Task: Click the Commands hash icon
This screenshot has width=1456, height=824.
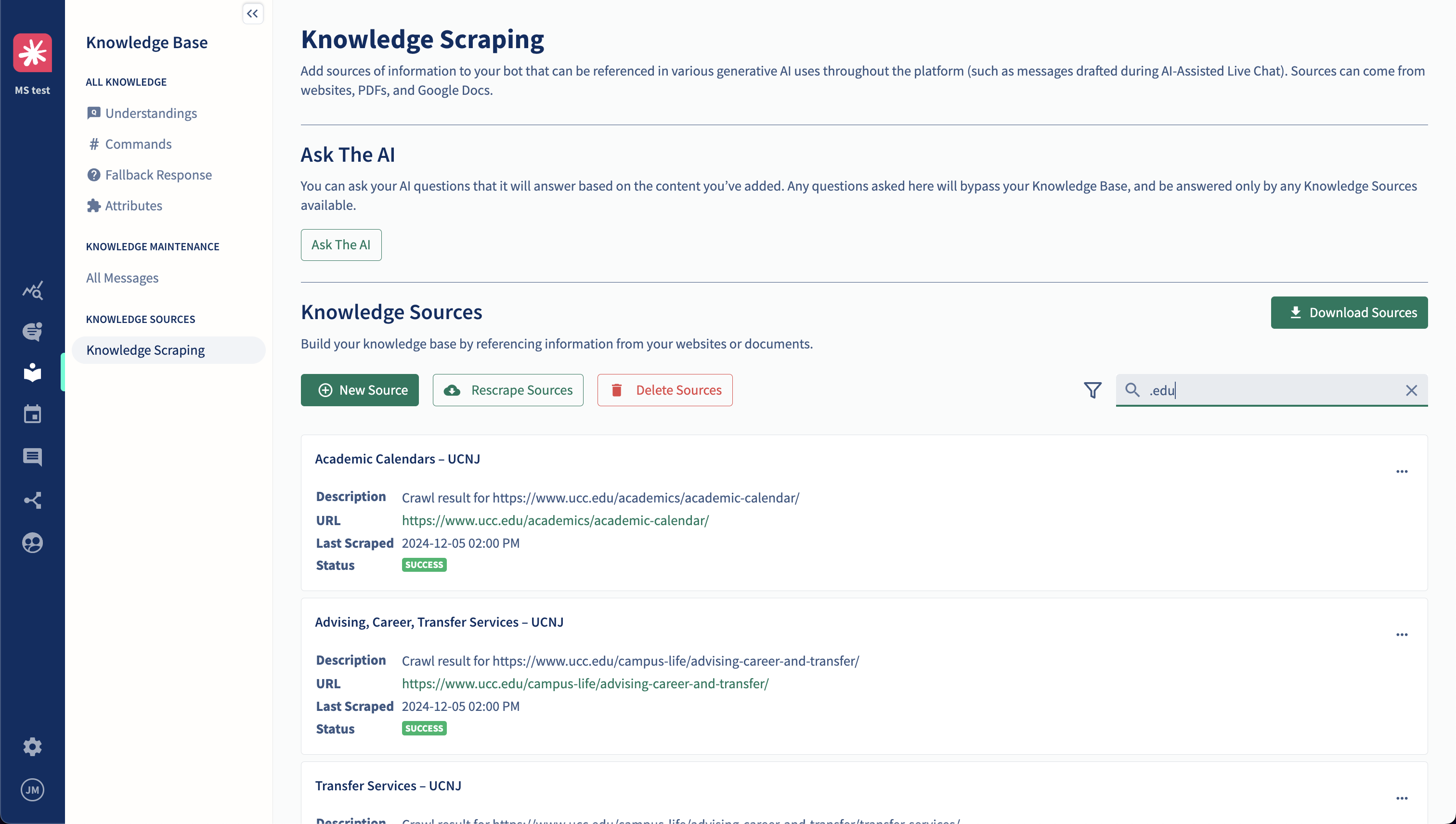Action: [x=93, y=144]
